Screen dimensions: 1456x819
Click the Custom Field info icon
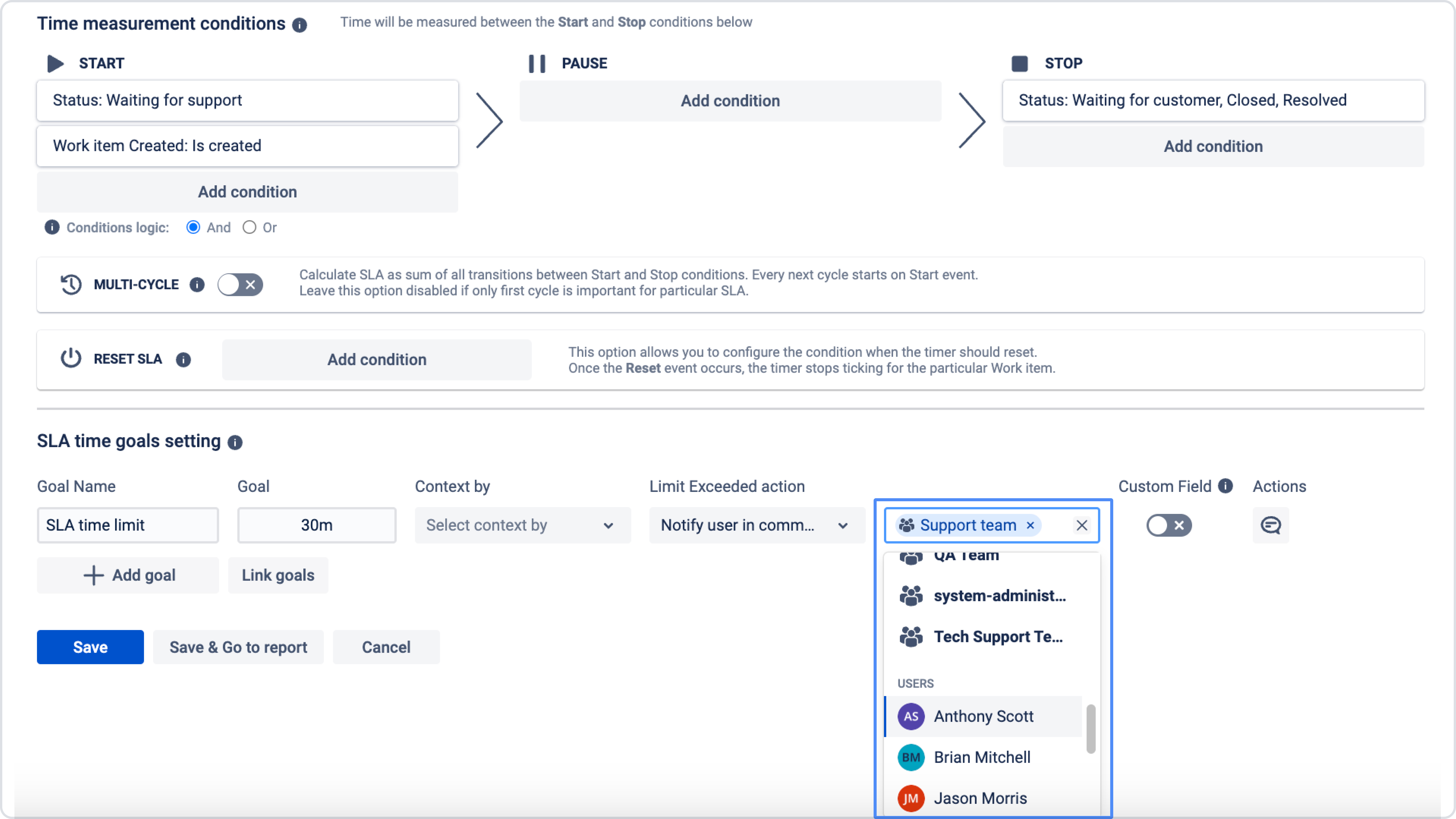point(1225,486)
